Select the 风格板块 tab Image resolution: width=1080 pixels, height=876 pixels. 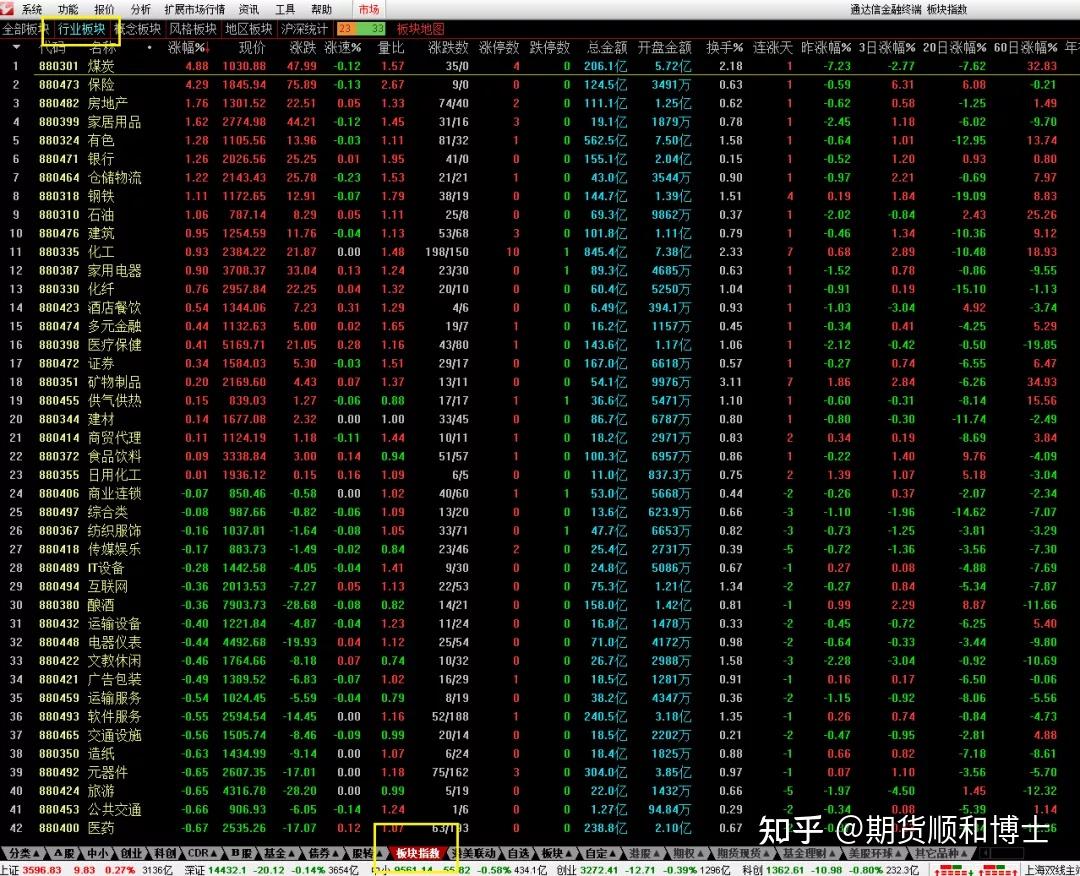coord(193,29)
